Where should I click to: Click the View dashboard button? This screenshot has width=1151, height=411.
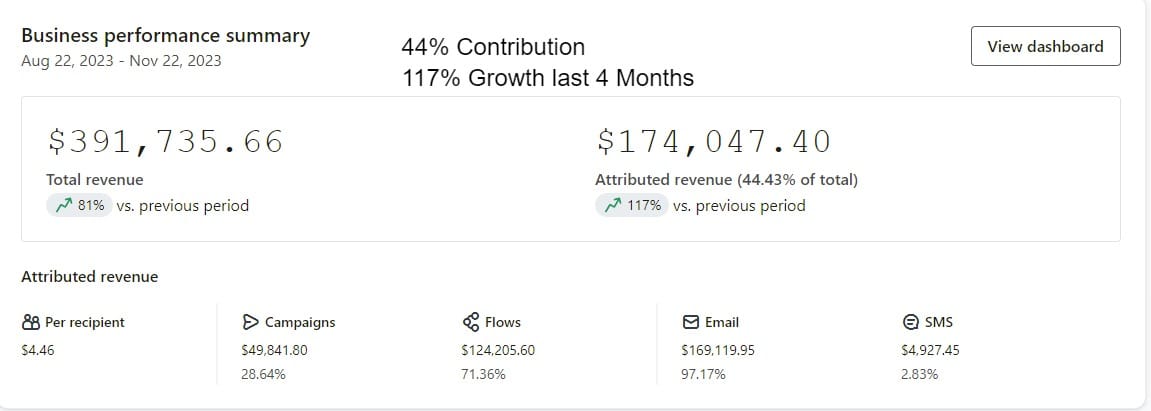[x=1045, y=46]
